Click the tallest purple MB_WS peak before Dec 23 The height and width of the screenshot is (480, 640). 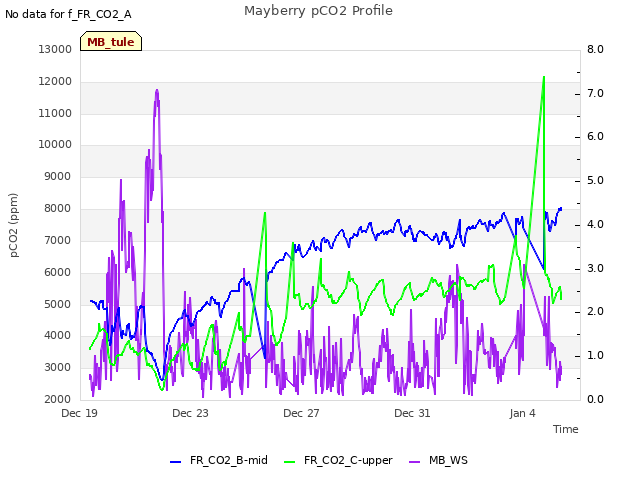pyautogui.click(x=157, y=91)
